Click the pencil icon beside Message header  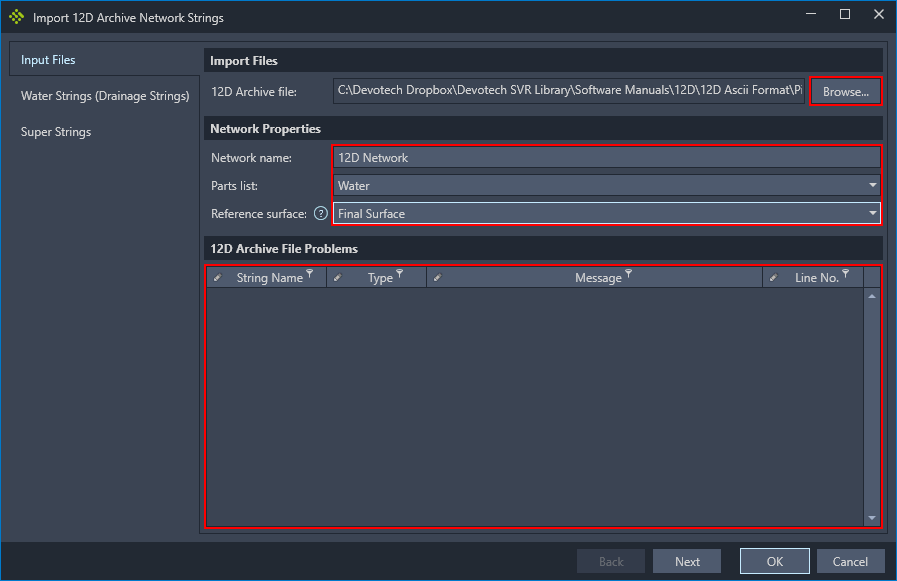tap(438, 278)
